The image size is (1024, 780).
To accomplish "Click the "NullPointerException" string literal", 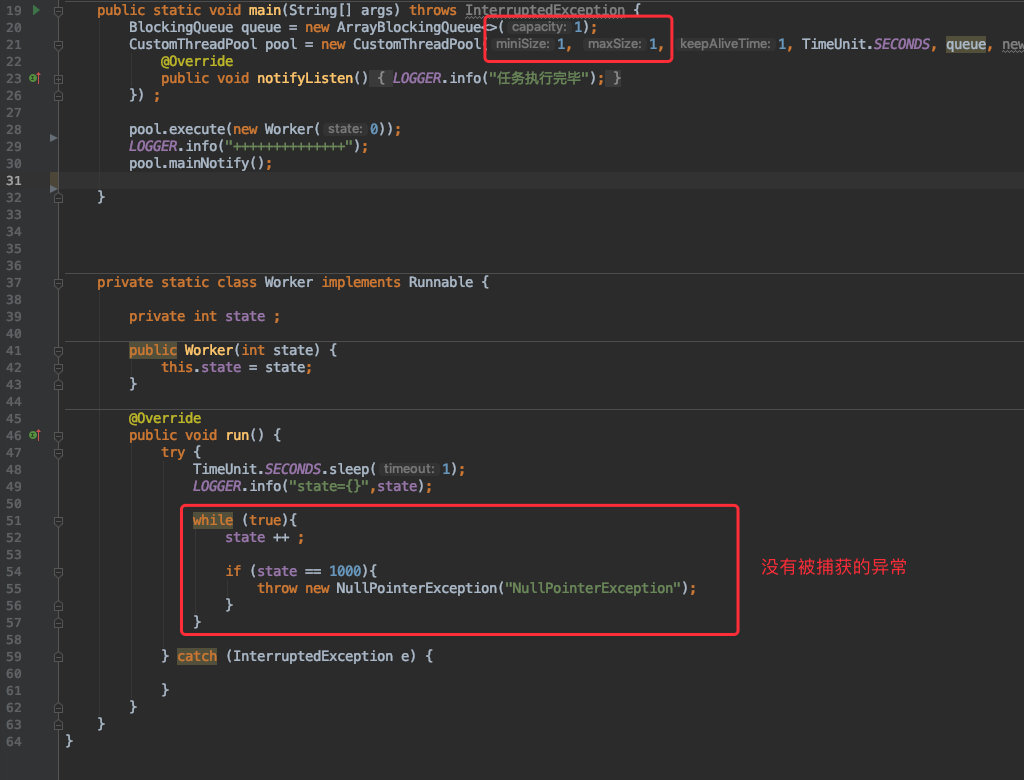I will (593, 588).
